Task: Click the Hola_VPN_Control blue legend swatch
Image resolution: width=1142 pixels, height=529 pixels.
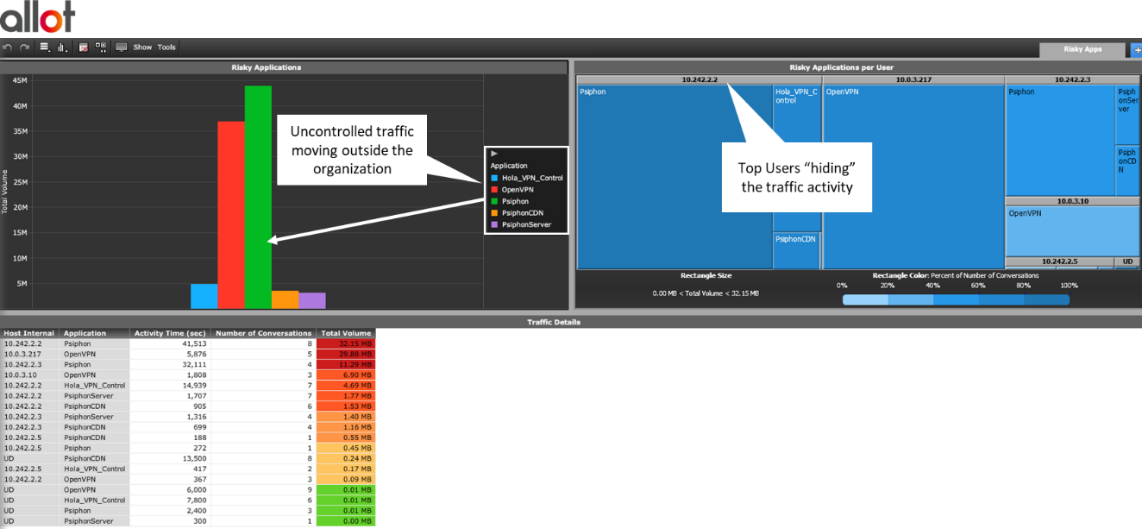Action: click(495, 178)
